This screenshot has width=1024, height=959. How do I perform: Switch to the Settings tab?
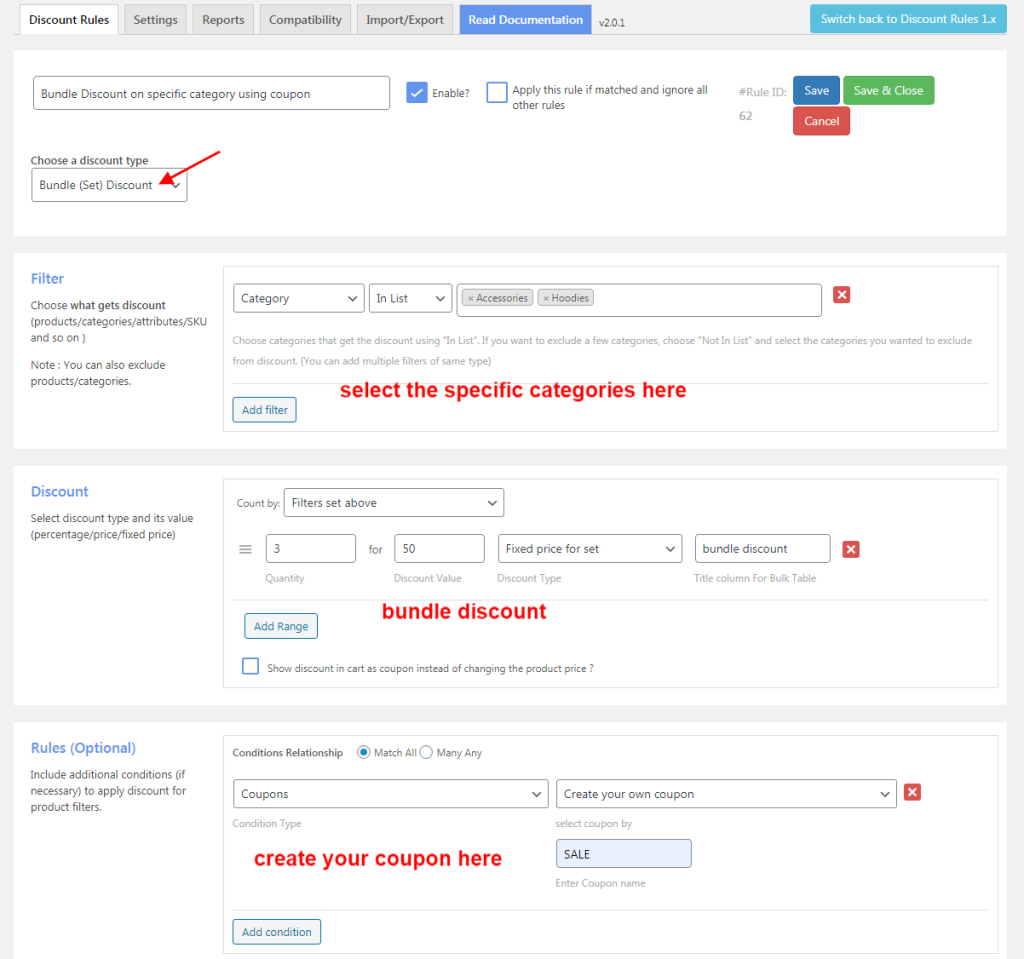(155, 18)
